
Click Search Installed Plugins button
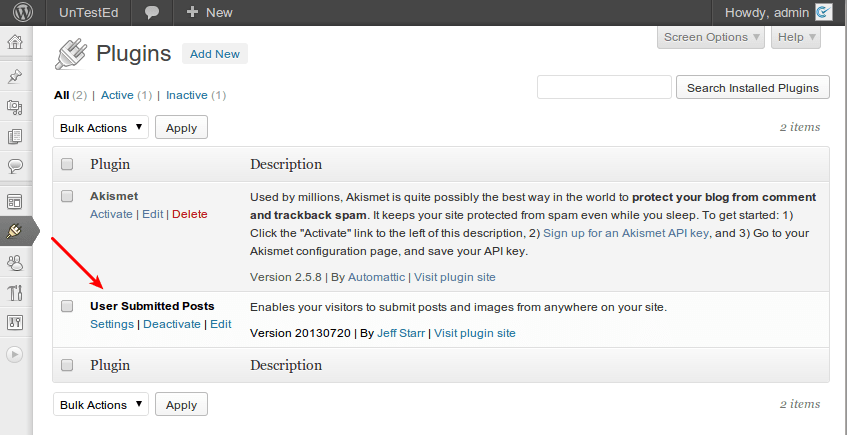click(753, 88)
